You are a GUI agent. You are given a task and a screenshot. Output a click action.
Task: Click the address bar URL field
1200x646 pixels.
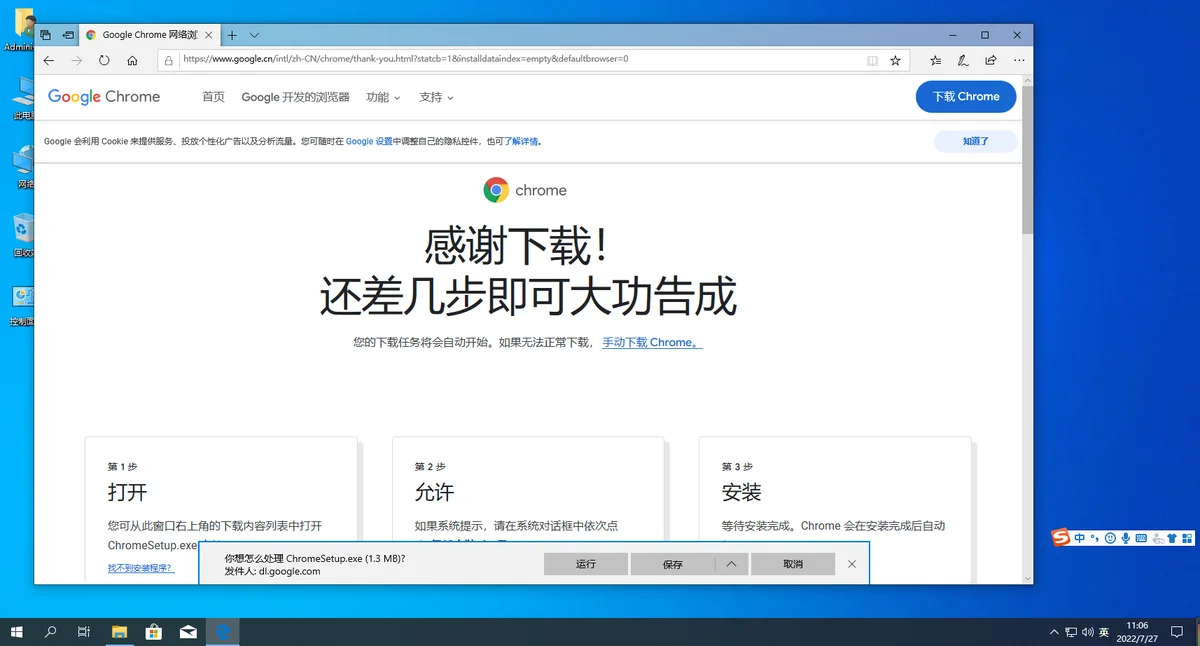coord(520,60)
